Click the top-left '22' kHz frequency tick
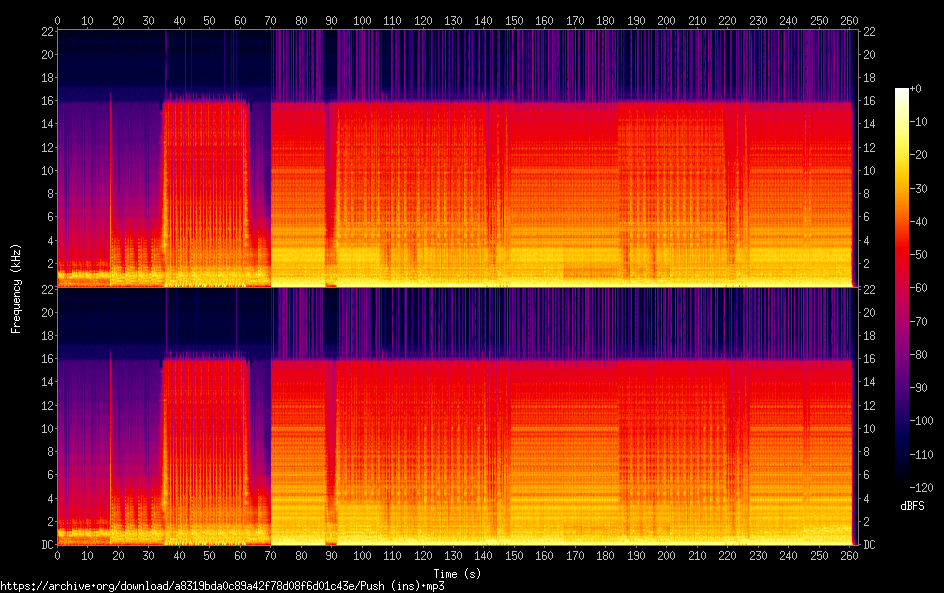This screenshot has width=944, height=593. coord(45,32)
